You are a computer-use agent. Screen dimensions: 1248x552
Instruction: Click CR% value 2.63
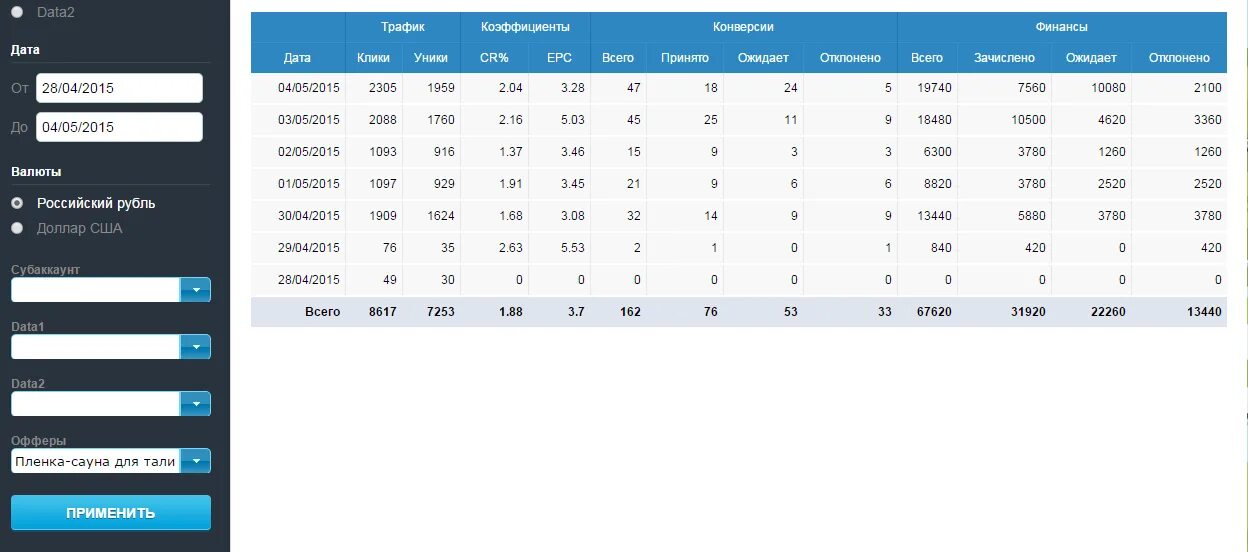pyautogui.click(x=511, y=248)
